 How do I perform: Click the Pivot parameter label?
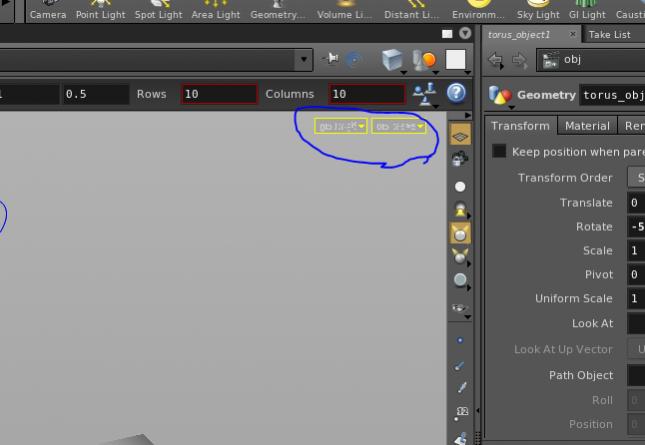599,274
